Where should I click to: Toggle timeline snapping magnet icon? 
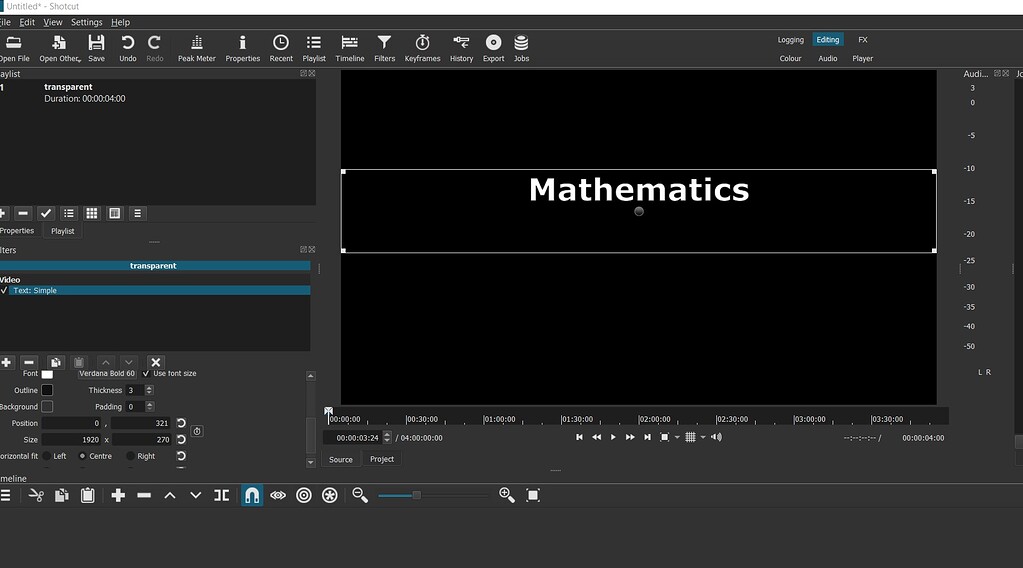click(x=252, y=495)
